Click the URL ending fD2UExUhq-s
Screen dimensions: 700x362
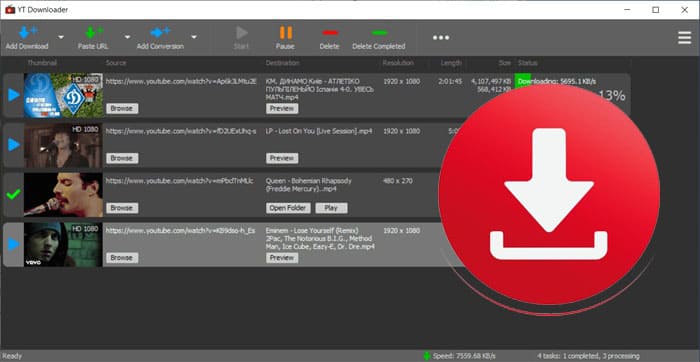181,131
